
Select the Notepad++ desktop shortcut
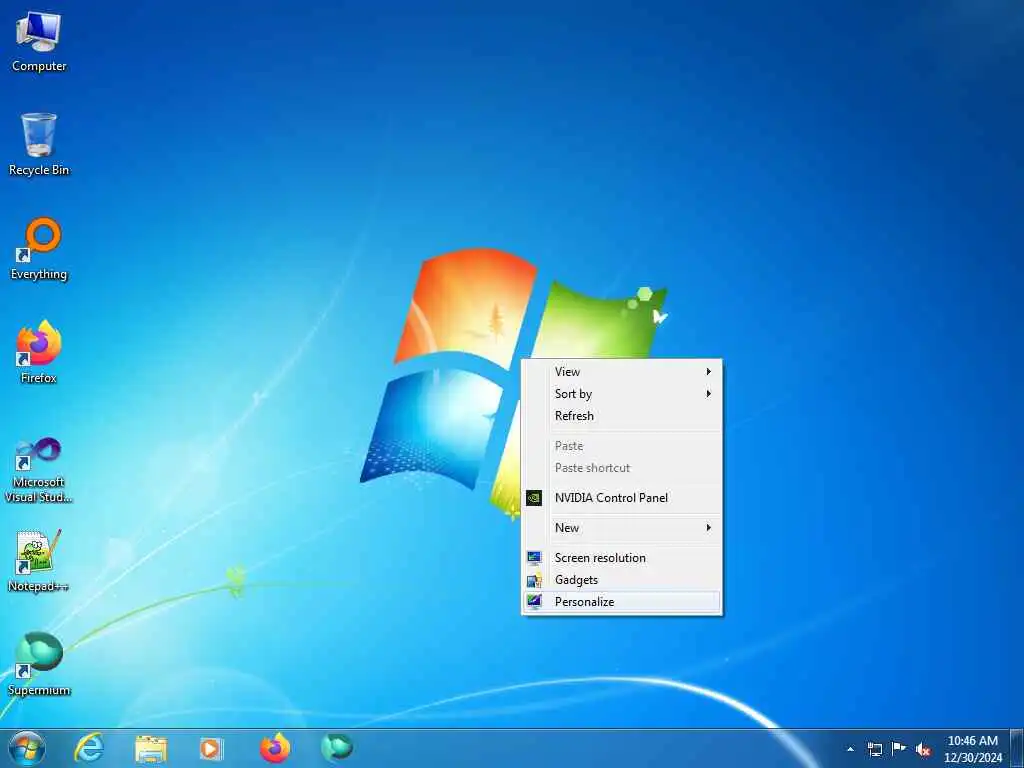pos(39,562)
